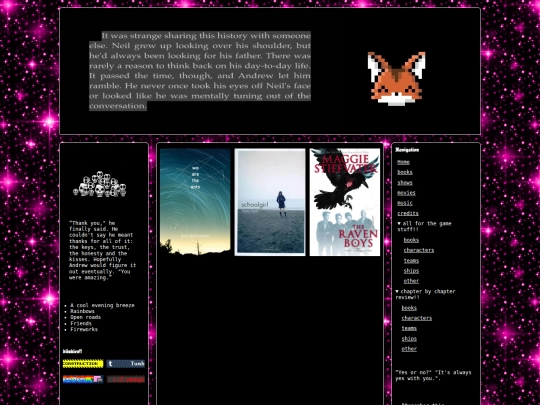Open books under all for the game
The height and width of the screenshot is (405, 540).
[x=411, y=240]
